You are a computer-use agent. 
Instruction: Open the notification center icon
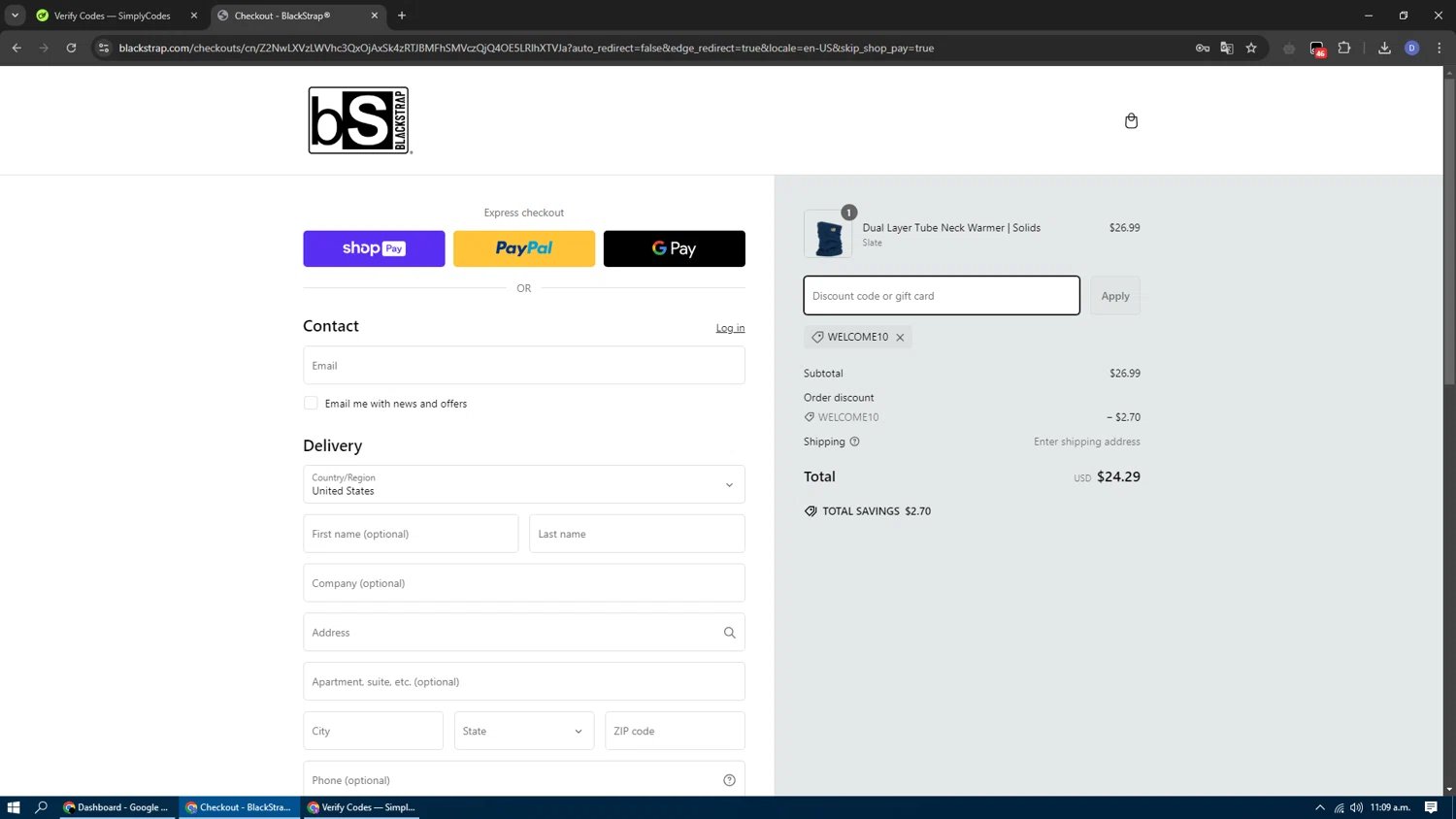click(x=1431, y=807)
